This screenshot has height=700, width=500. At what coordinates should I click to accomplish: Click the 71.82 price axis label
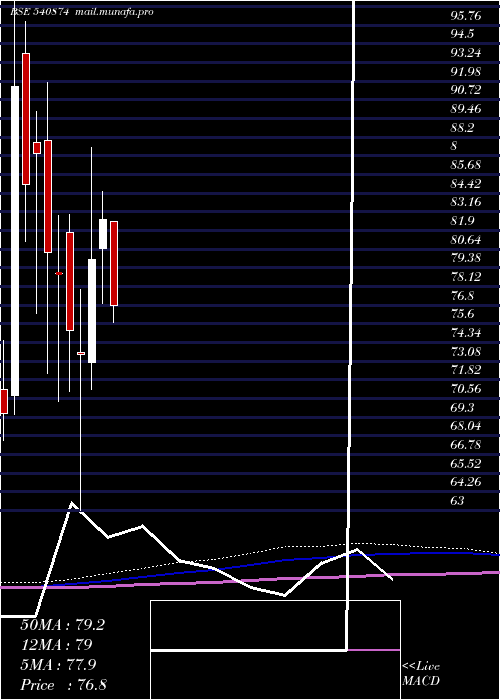(466, 370)
